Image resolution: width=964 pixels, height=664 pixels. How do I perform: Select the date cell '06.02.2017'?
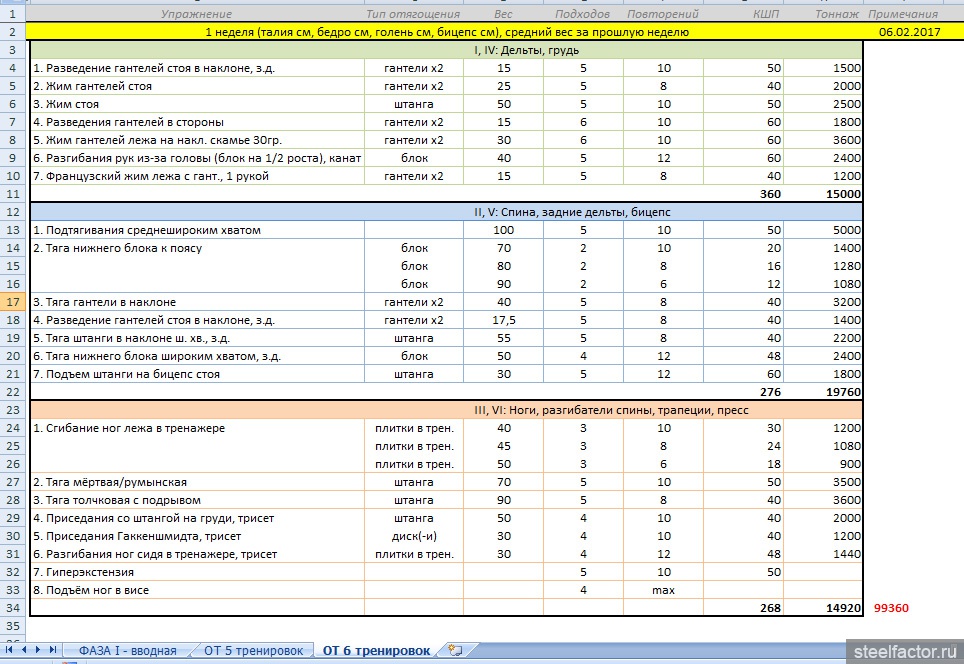pos(909,32)
